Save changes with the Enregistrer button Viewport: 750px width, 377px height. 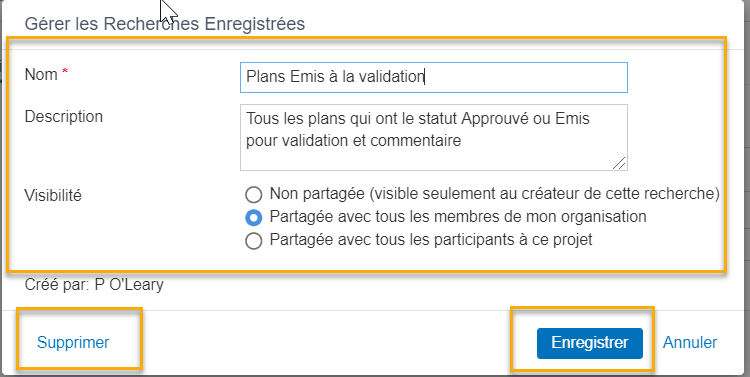tap(590, 343)
